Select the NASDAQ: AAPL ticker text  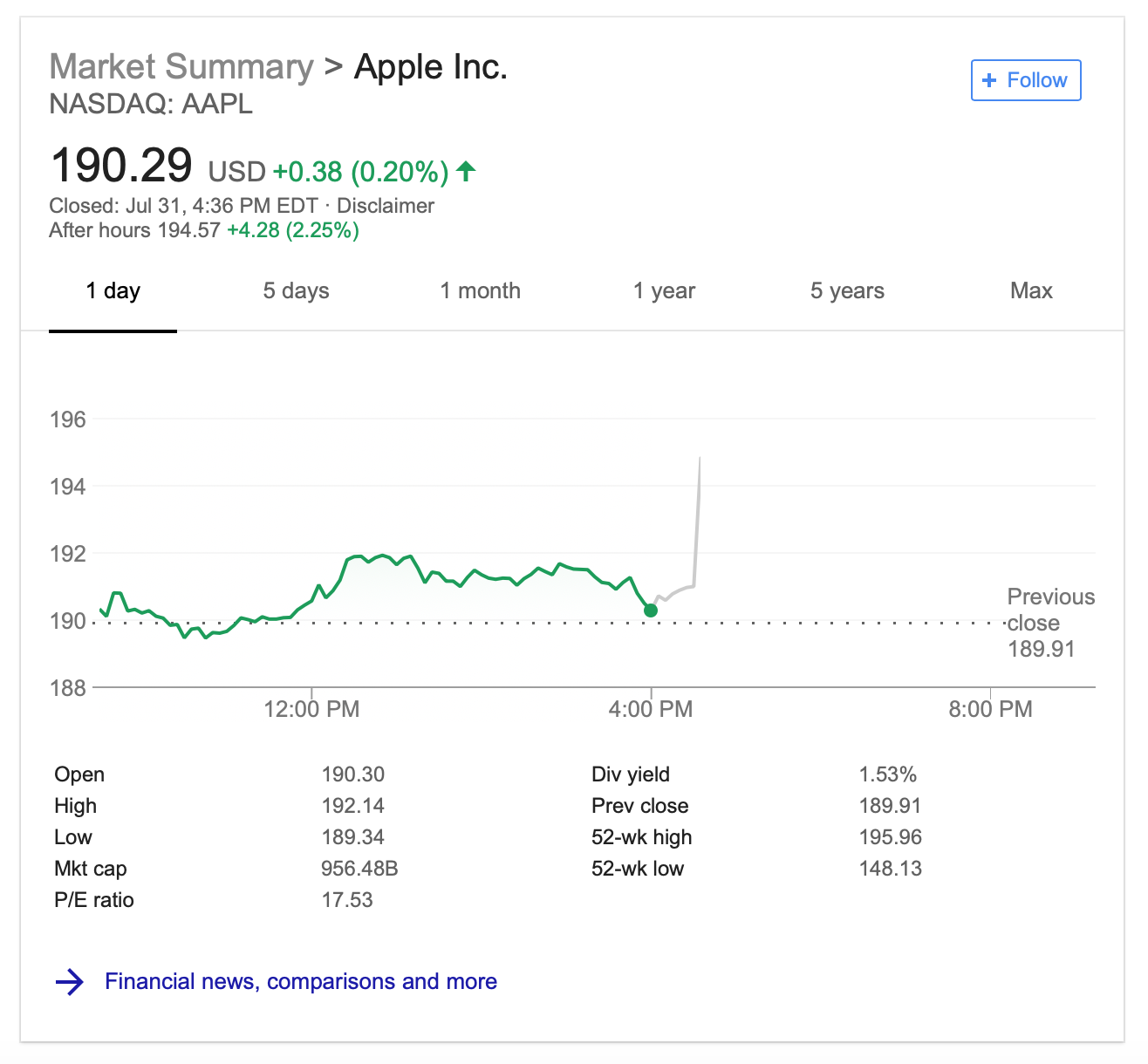[150, 105]
